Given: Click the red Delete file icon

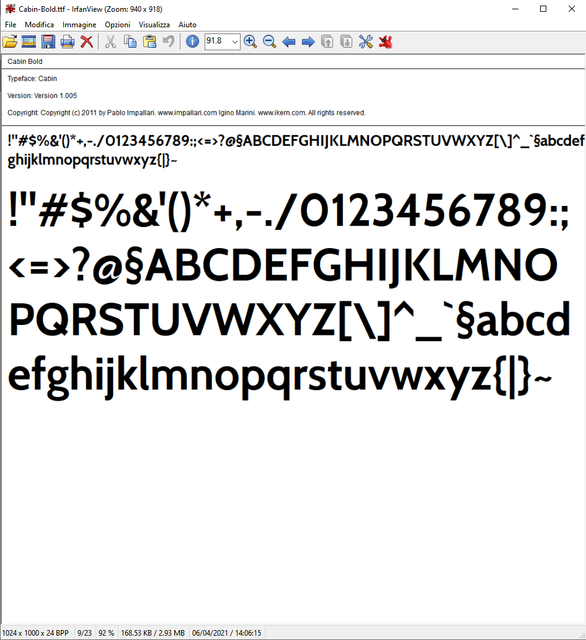Looking at the screenshot, I should [87, 42].
